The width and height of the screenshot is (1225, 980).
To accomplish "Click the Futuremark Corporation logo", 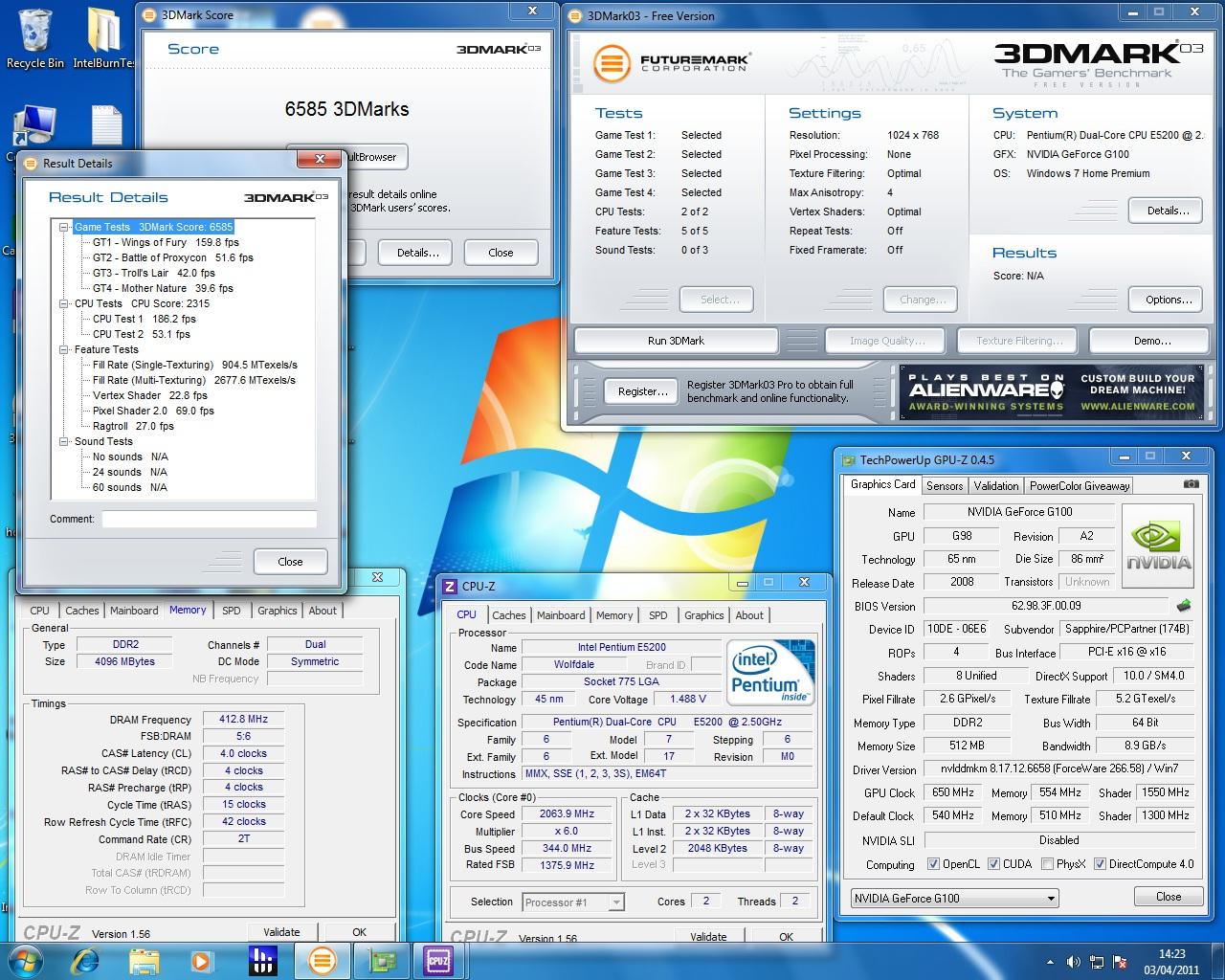I will pyautogui.click(x=671, y=64).
